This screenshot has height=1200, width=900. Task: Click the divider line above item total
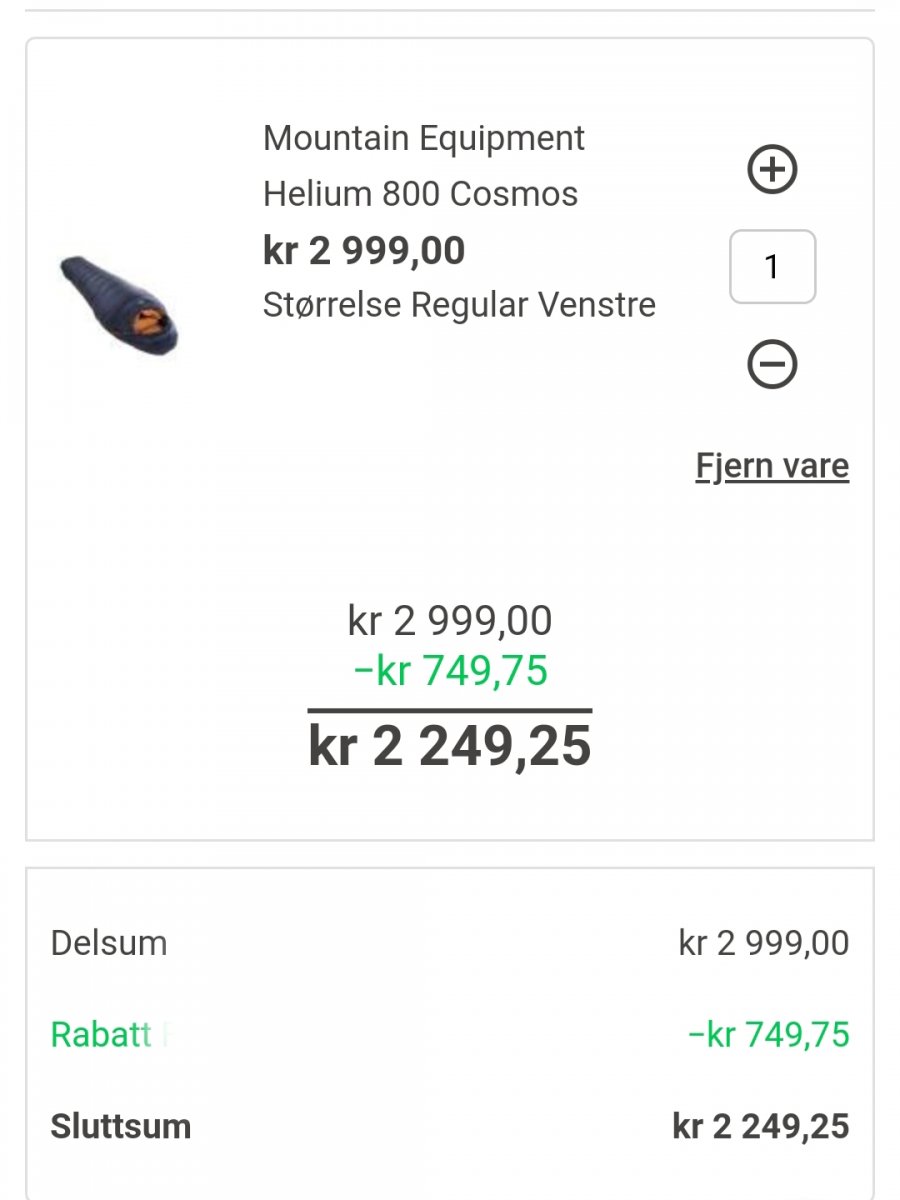pos(450,710)
